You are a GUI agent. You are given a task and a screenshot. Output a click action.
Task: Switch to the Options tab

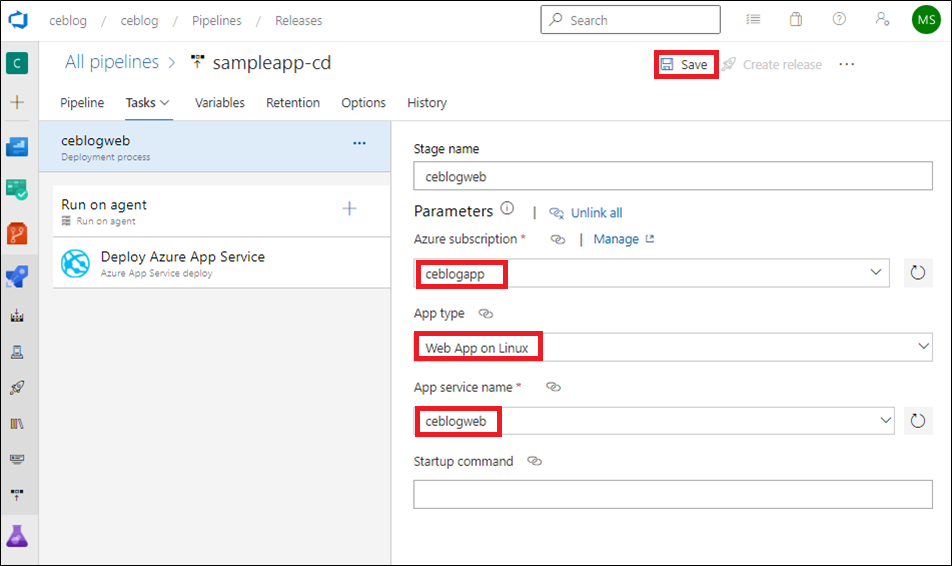coord(363,103)
